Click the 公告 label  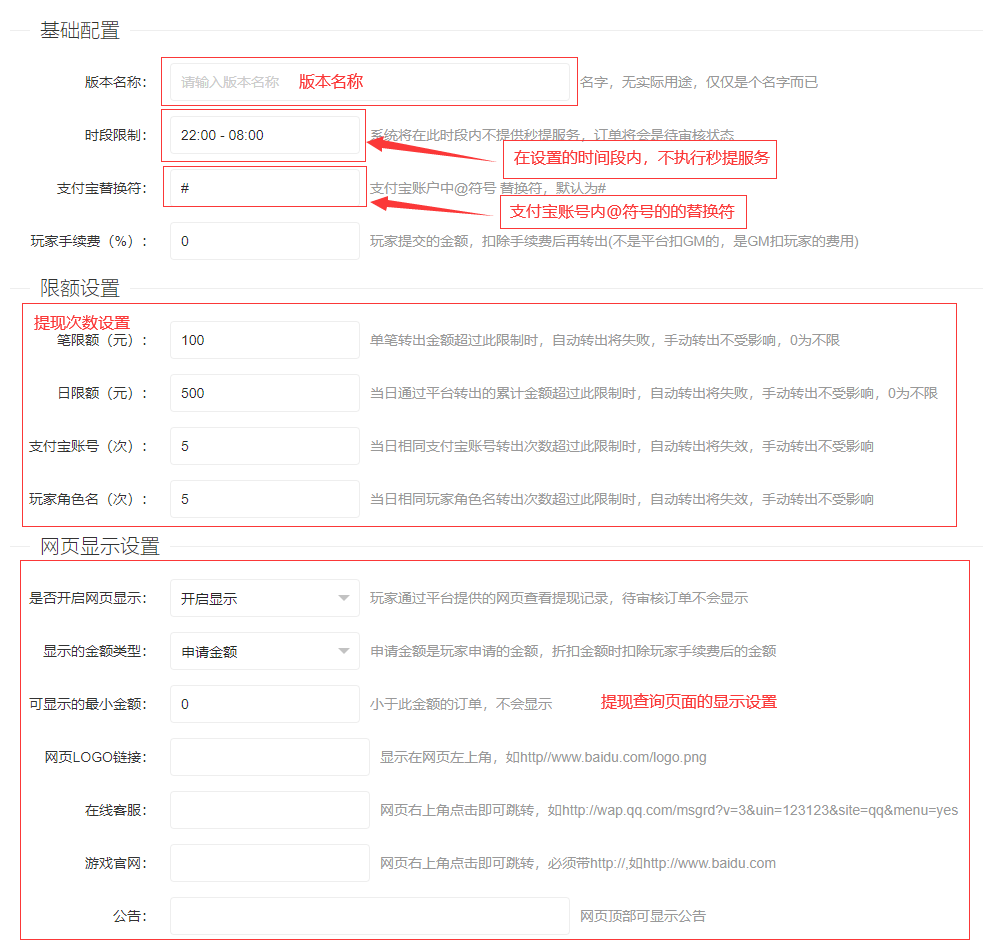[130, 916]
